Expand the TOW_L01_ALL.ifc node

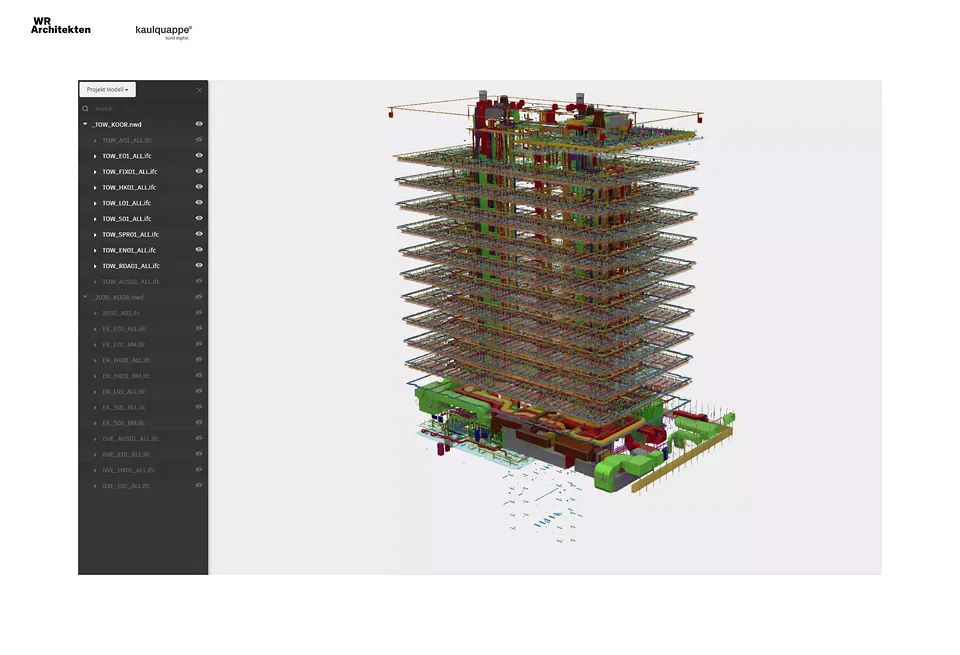(x=95, y=203)
